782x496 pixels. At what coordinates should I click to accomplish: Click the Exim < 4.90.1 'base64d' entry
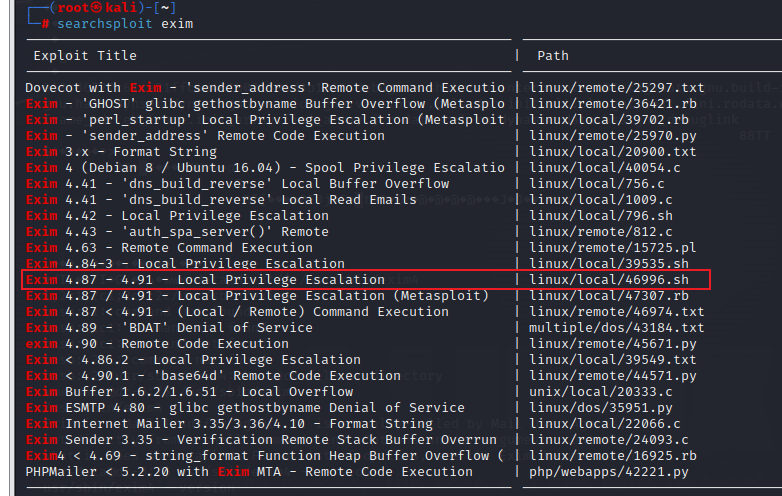pyautogui.click(x=199, y=376)
